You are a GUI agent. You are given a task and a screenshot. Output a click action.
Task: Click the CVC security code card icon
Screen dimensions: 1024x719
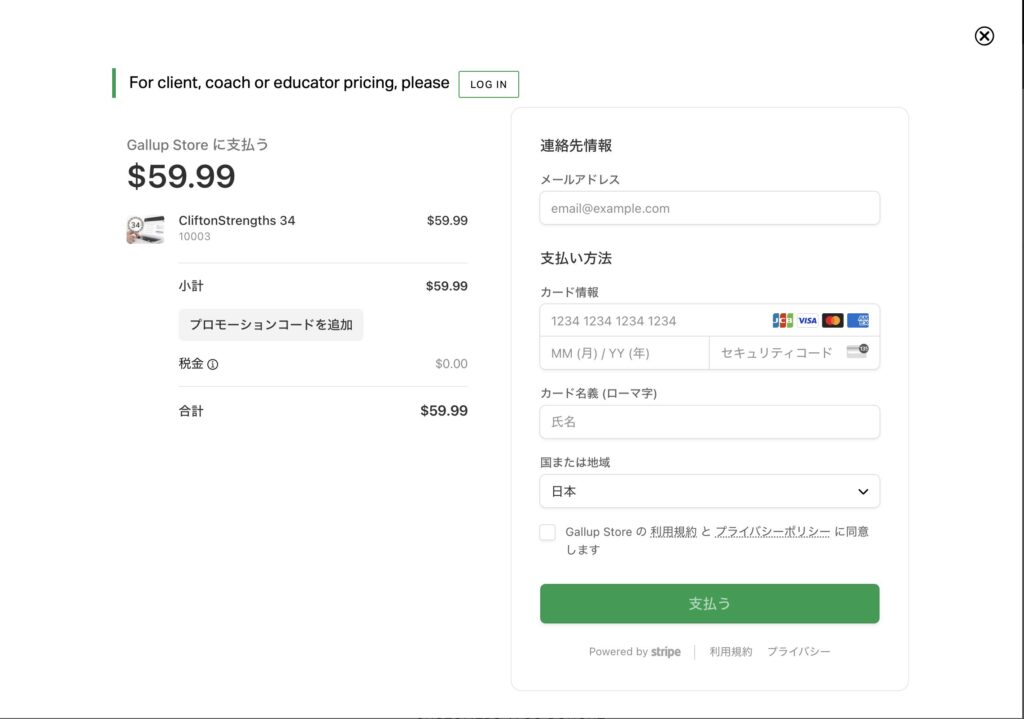857,351
